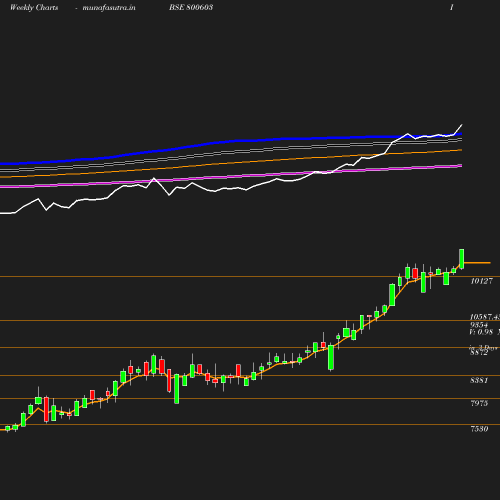Viewport: 500px width, 500px height.
Task: Click the BSE symbol code label
Action: 191,7
